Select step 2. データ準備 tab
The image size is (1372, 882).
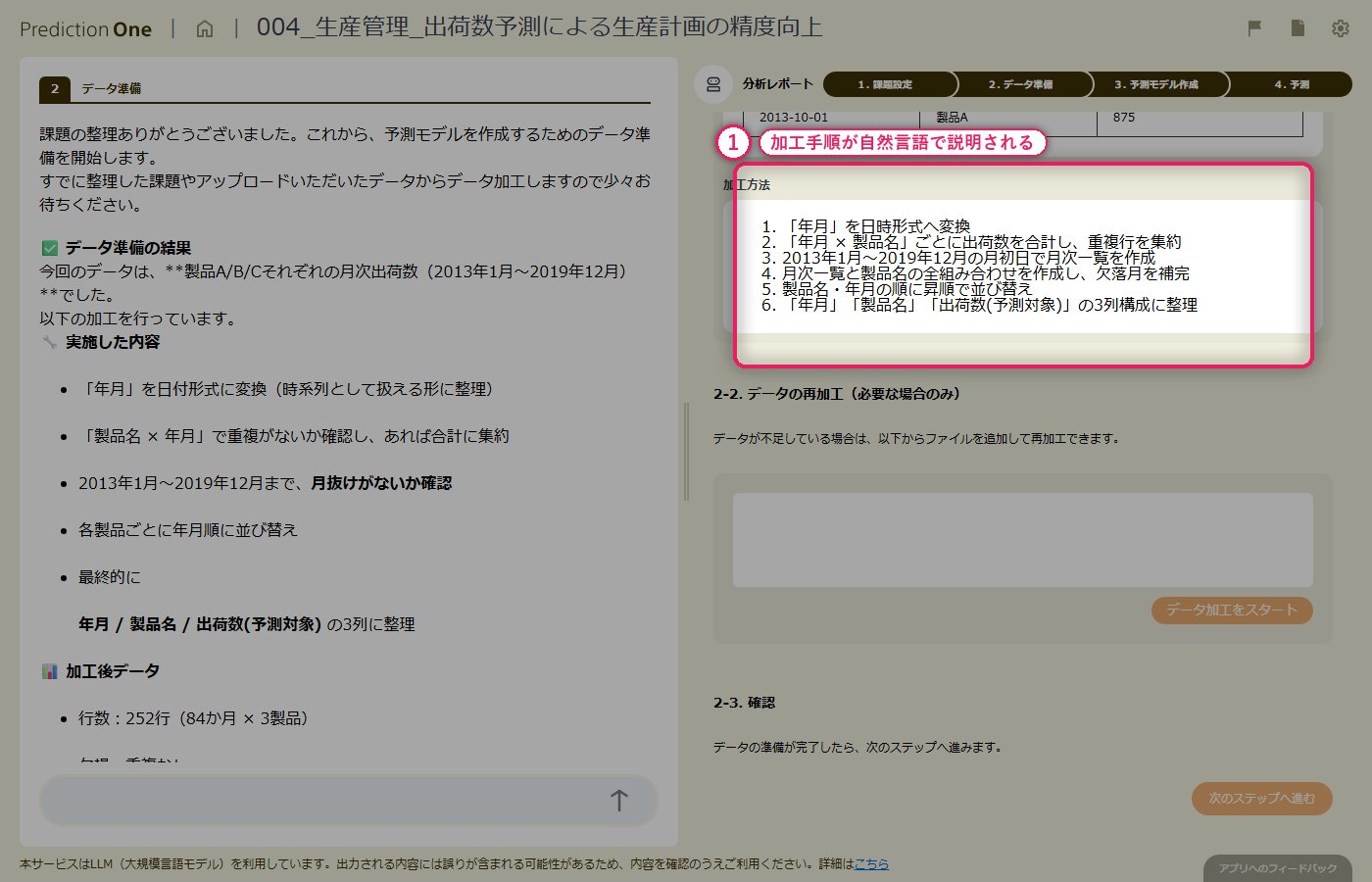pyautogui.click(x=1020, y=84)
